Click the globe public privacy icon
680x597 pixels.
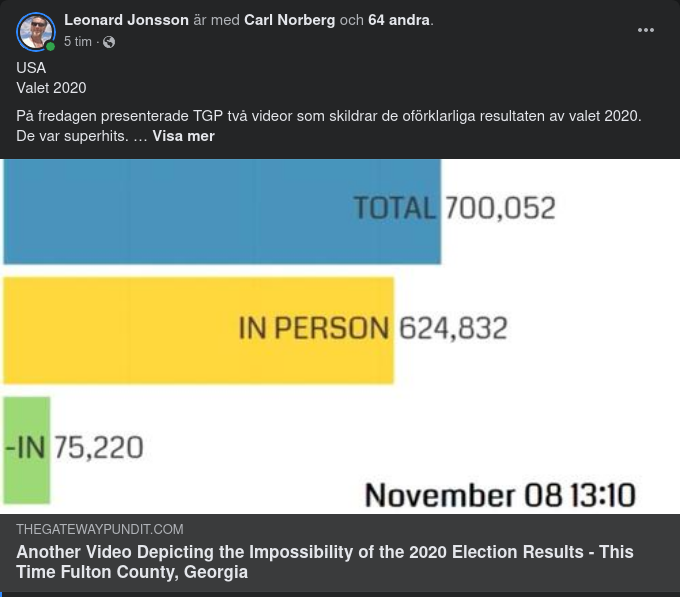pos(109,42)
